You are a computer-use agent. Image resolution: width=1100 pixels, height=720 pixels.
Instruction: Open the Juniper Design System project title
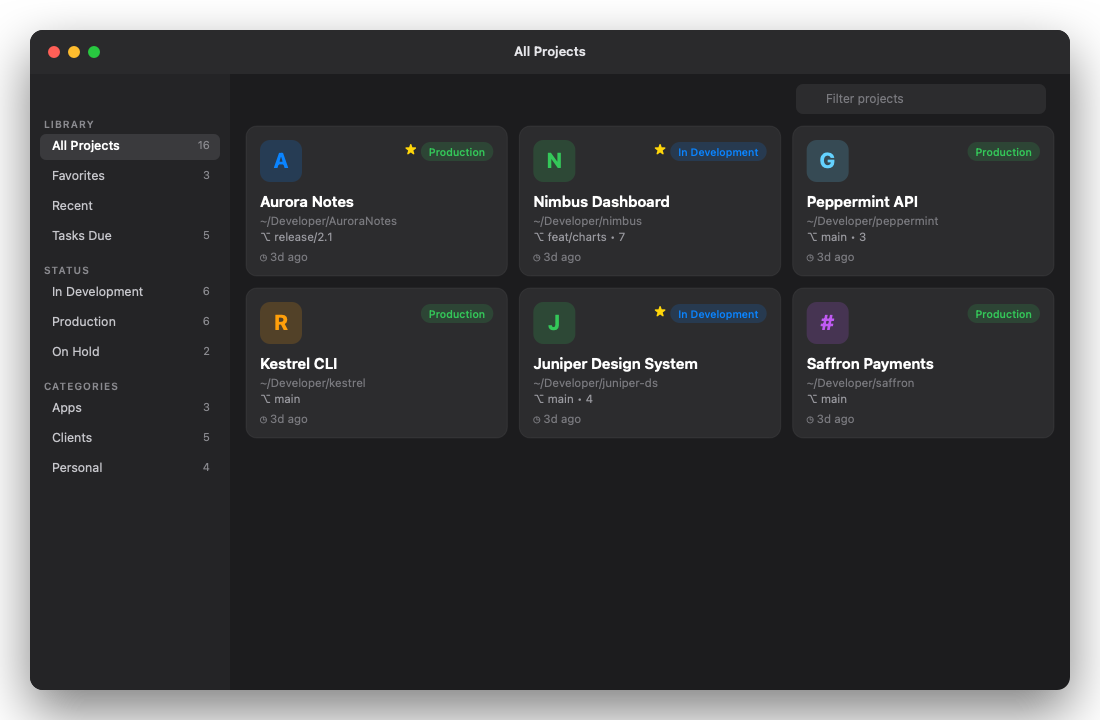(x=615, y=364)
